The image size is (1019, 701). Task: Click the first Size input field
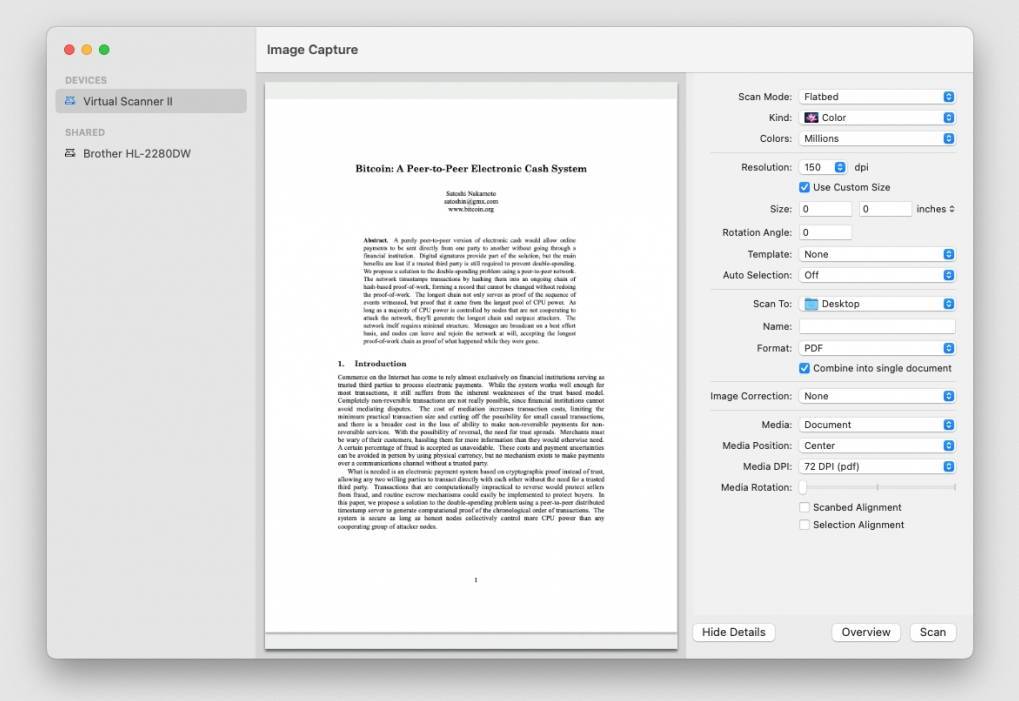[825, 209]
